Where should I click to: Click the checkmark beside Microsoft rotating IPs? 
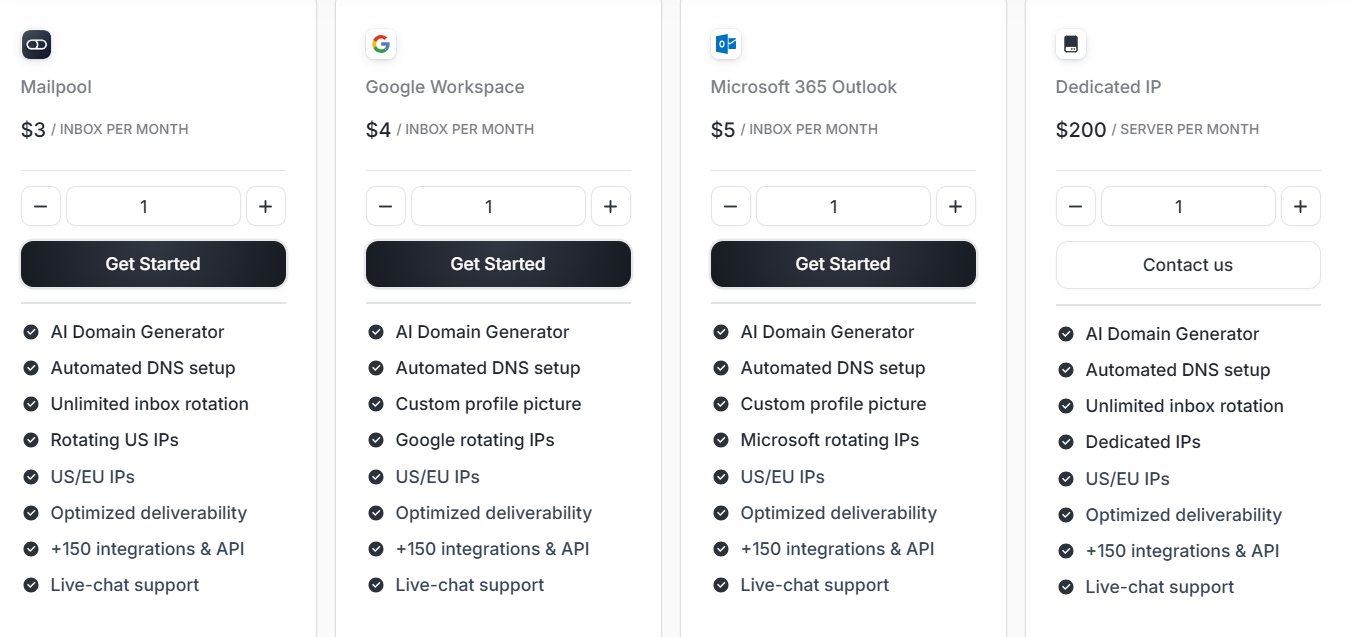point(721,440)
